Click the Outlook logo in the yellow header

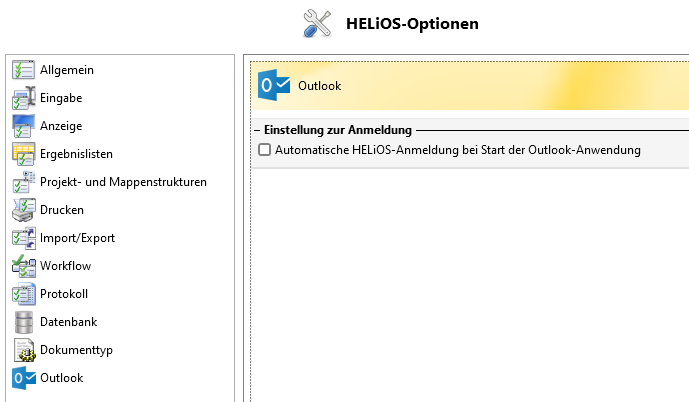[x=274, y=85]
